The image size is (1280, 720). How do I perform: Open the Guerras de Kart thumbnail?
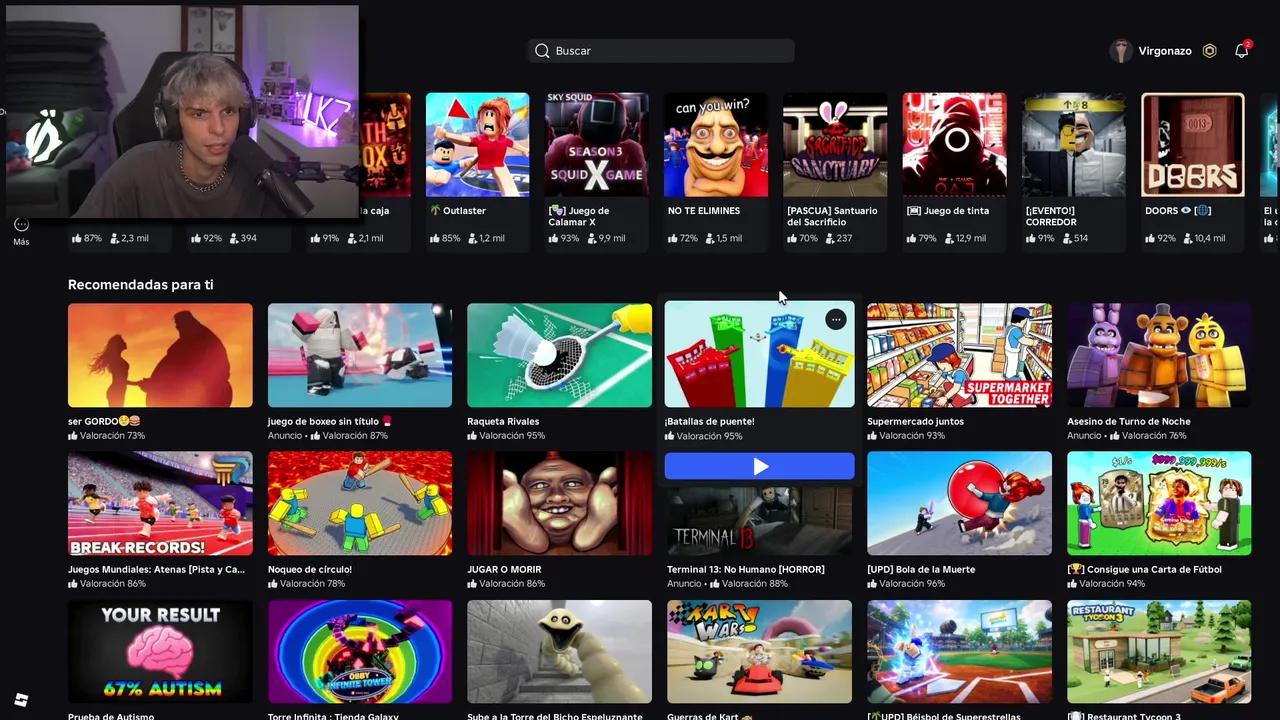click(x=760, y=652)
